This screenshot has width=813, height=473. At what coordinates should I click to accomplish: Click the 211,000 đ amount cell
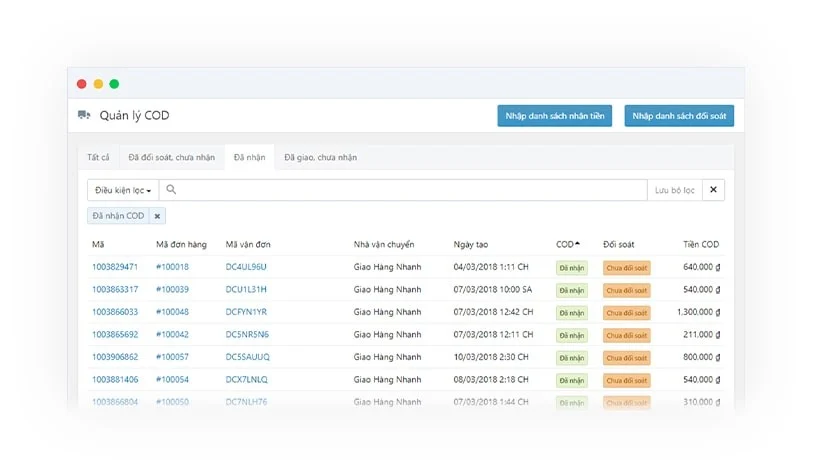coord(702,335)
